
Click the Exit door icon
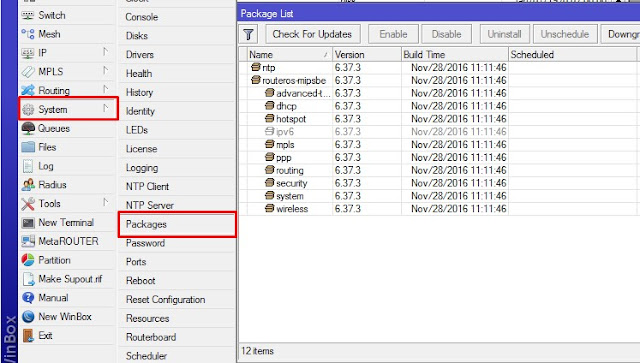(x=28, y=336)
